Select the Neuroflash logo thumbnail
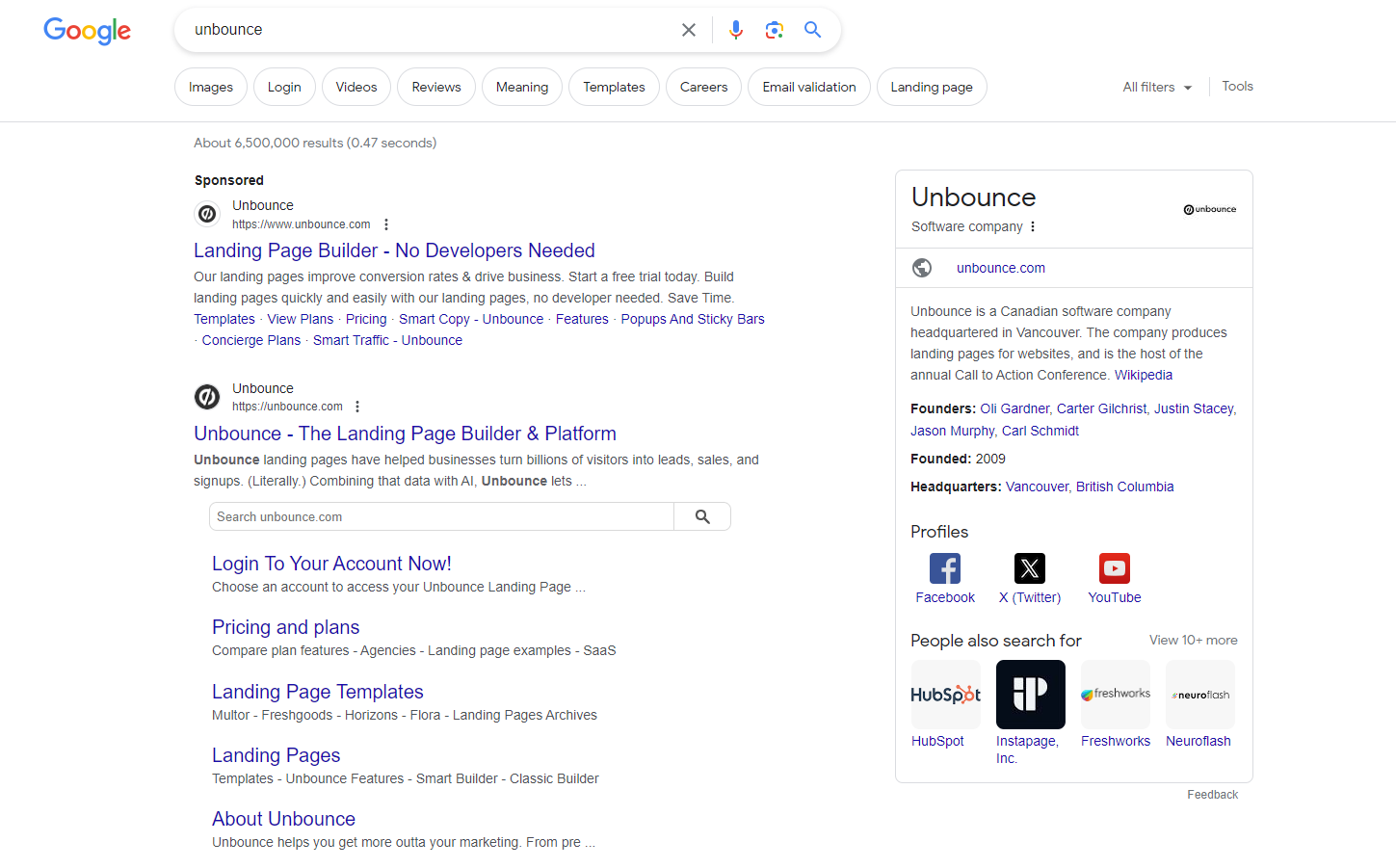1396x868 pixels. pos(1200,695)
